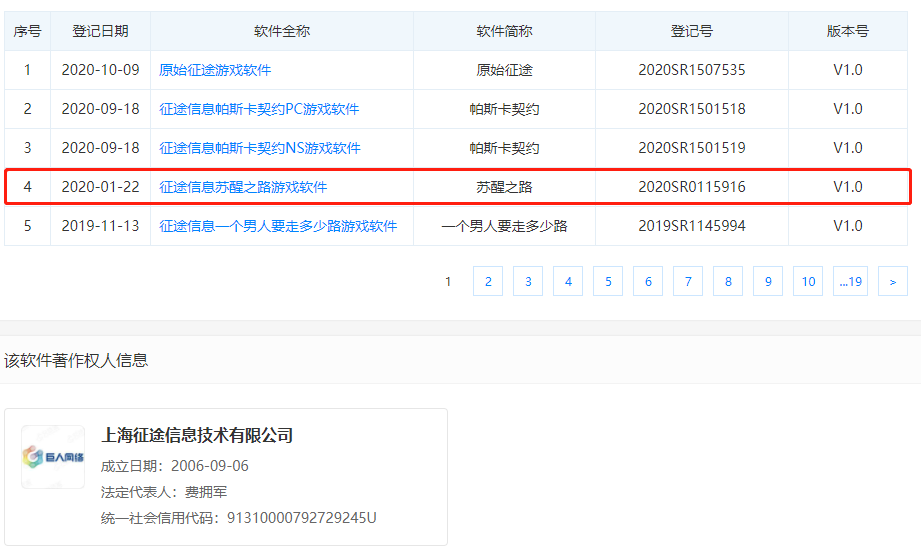Click the 软件简称 column header

(x=505, y=31)
